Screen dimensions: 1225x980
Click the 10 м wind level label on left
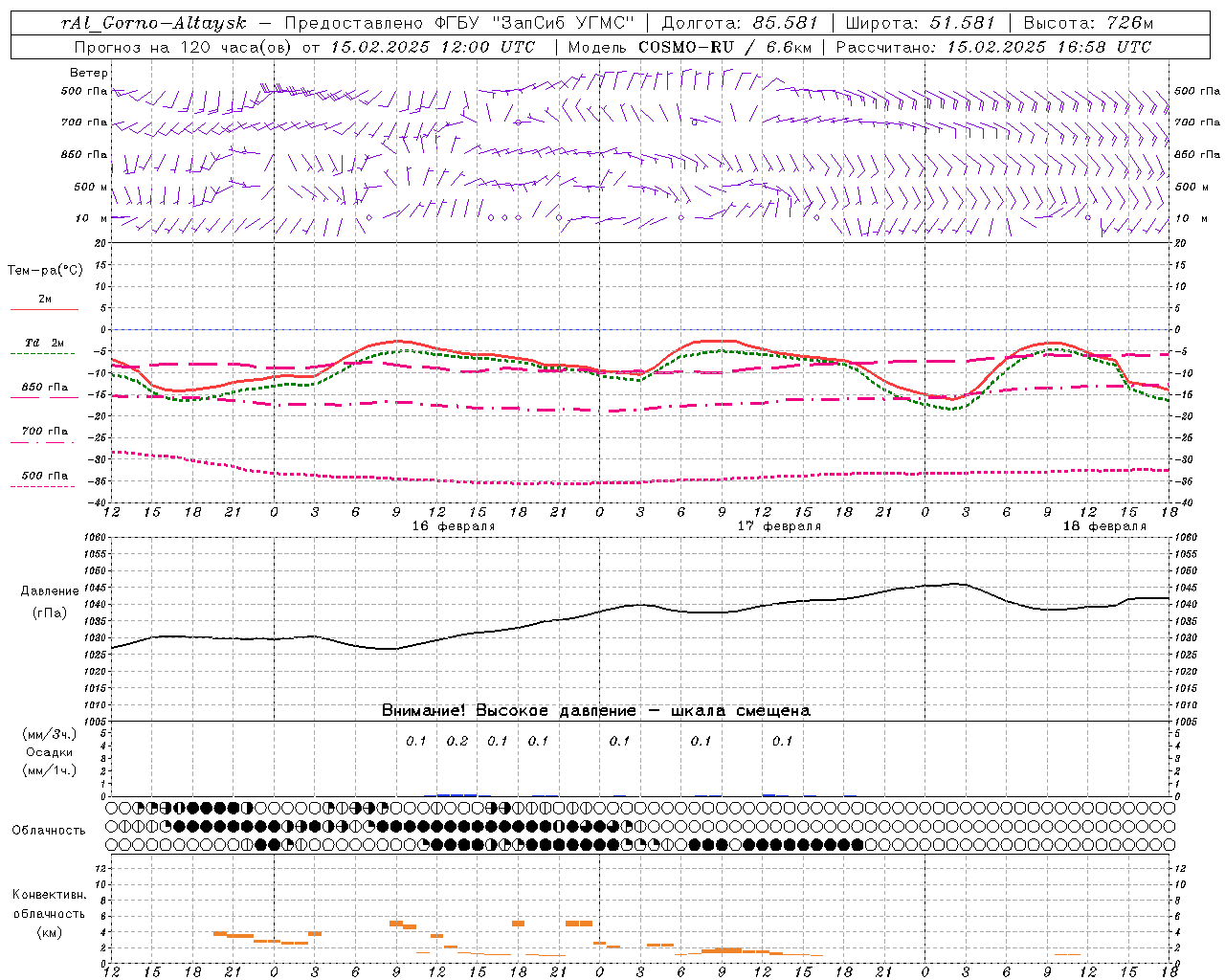tap(92, 218)
